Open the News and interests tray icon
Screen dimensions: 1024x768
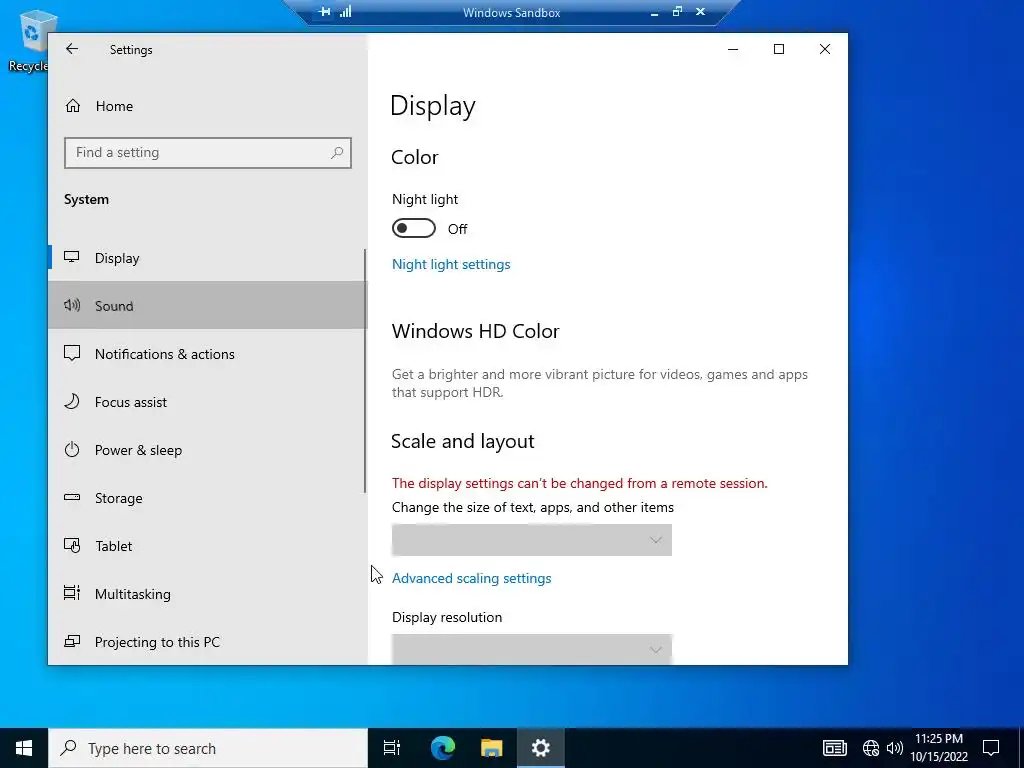[x=835, y=748]
